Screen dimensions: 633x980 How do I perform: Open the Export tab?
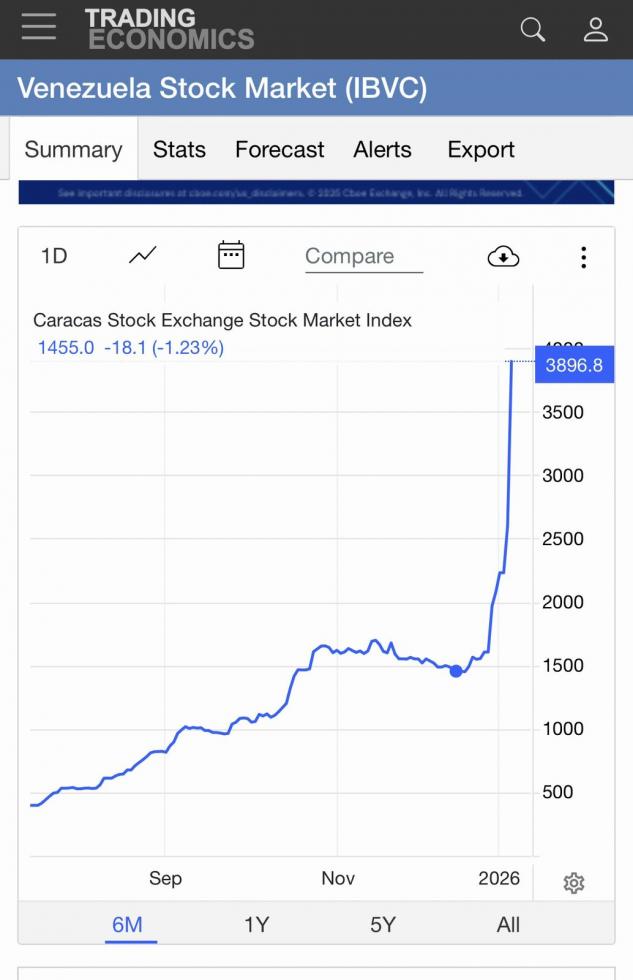click(x=481, y=150)
